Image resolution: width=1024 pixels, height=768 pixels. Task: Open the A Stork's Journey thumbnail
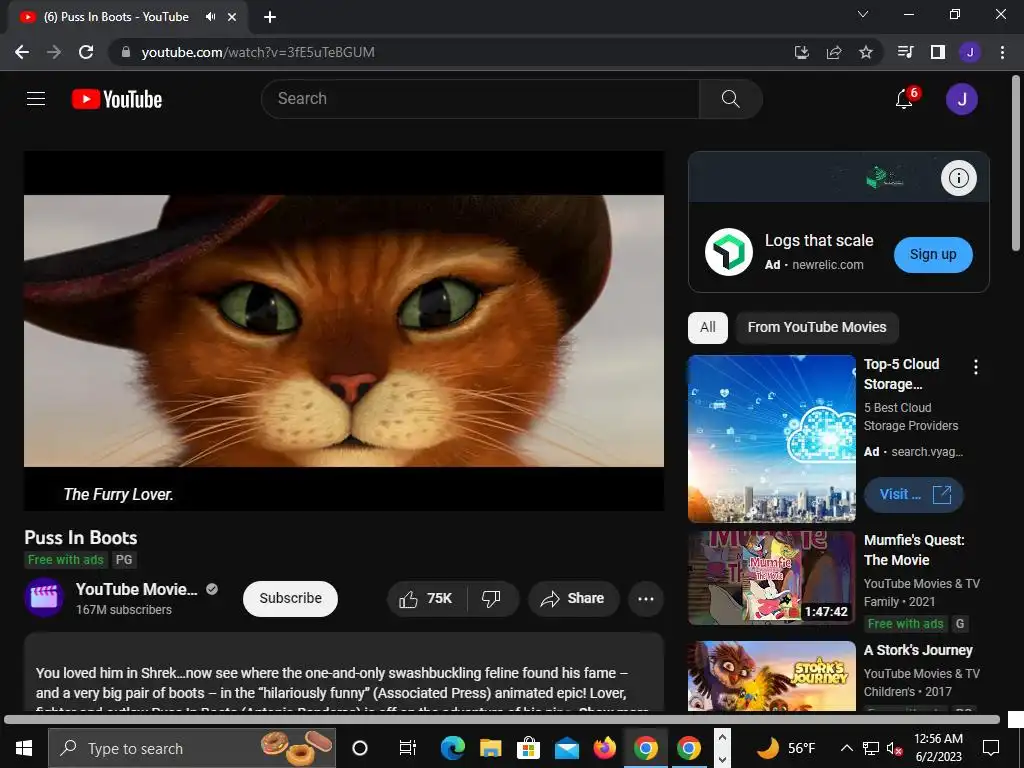pyautogui.click(x=771, y=676)
